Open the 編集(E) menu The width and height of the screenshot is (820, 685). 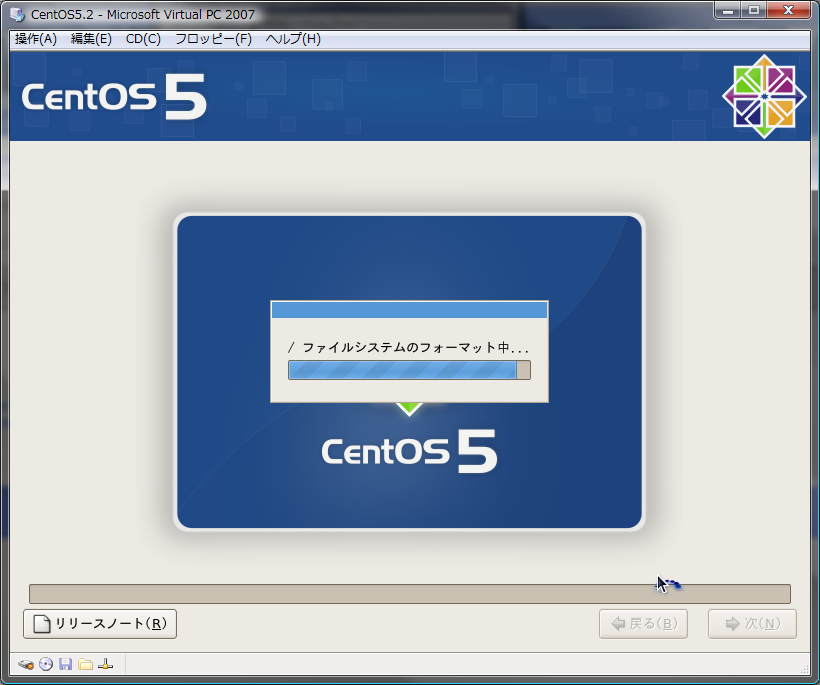coord(91,39)
